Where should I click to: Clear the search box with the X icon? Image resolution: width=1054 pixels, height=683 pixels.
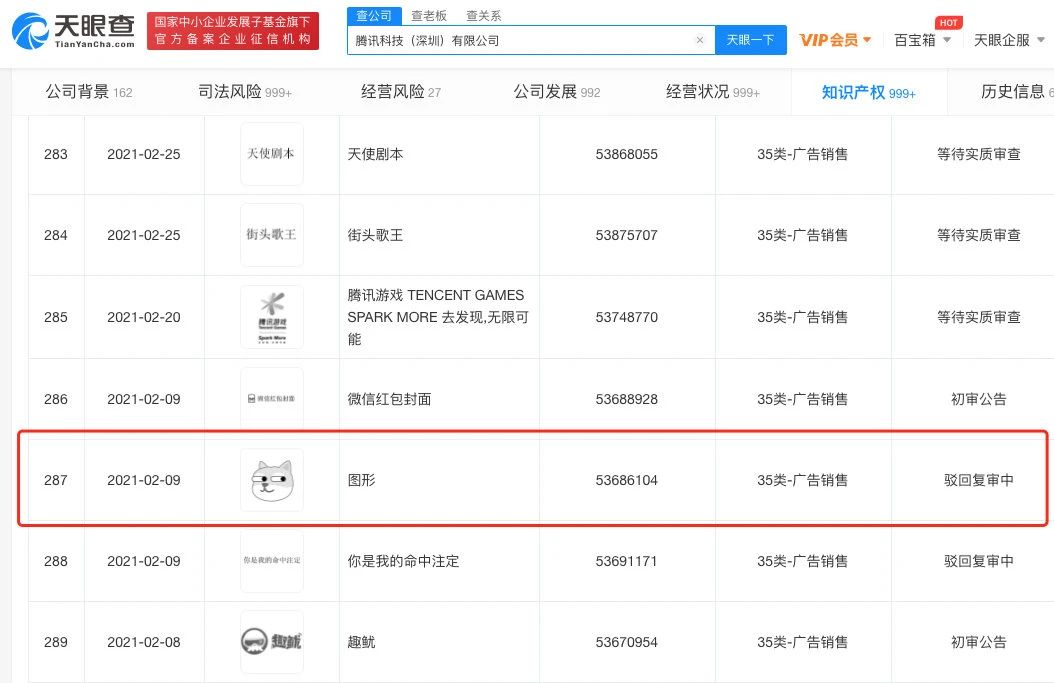point(700,40)
